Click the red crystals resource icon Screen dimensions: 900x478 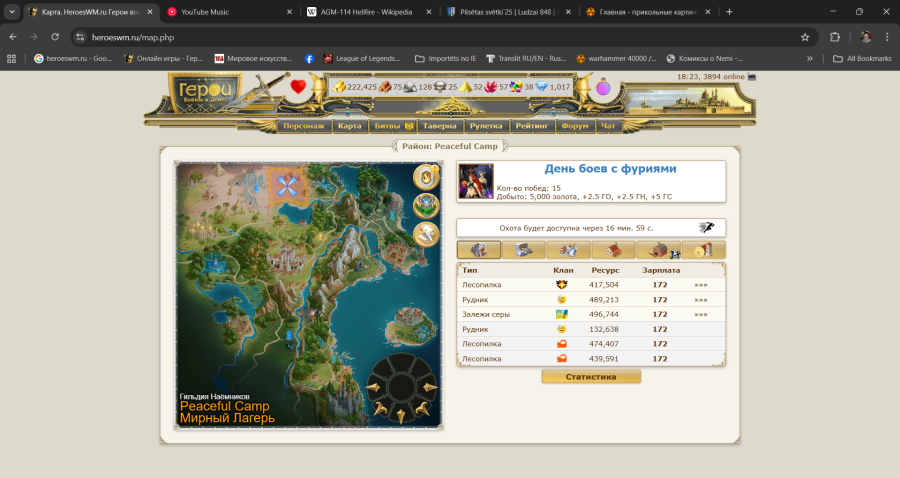click(491, 87)
